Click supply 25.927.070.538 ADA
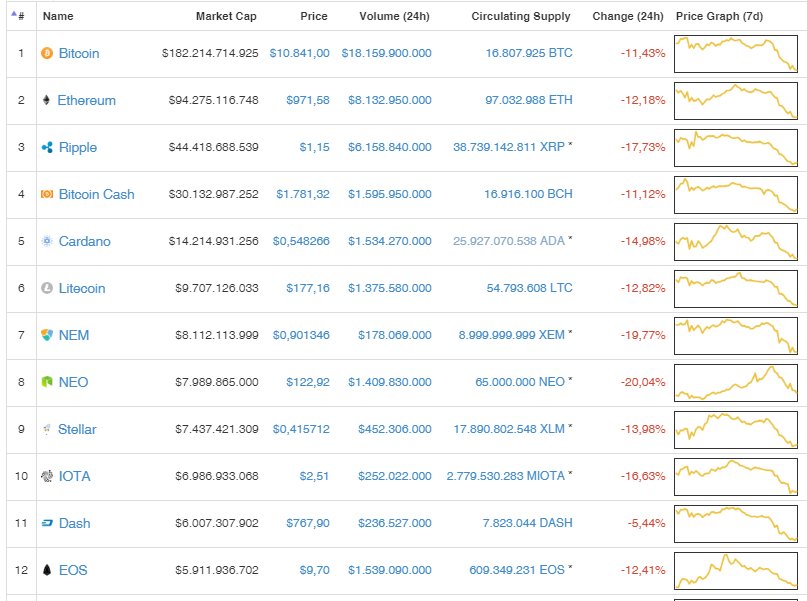Image resolution: width=807 pixels, height=601 pixels. click(509, 241)
